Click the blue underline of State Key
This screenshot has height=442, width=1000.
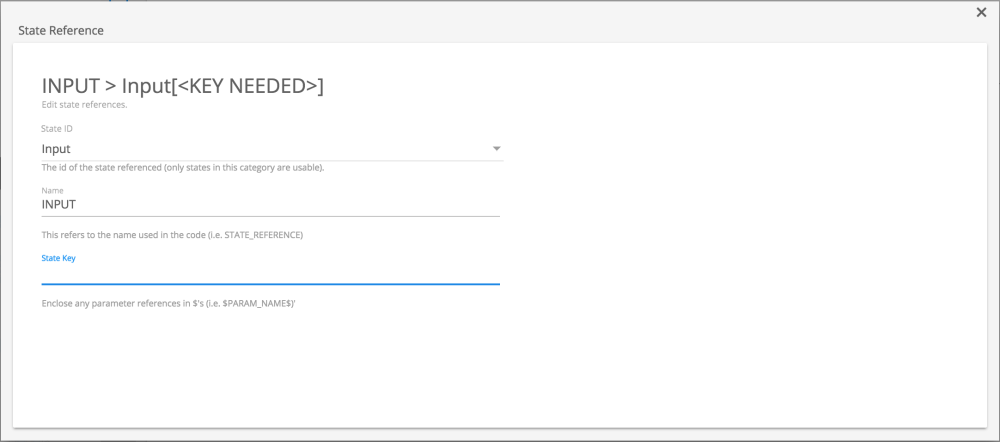pos(270,284)
